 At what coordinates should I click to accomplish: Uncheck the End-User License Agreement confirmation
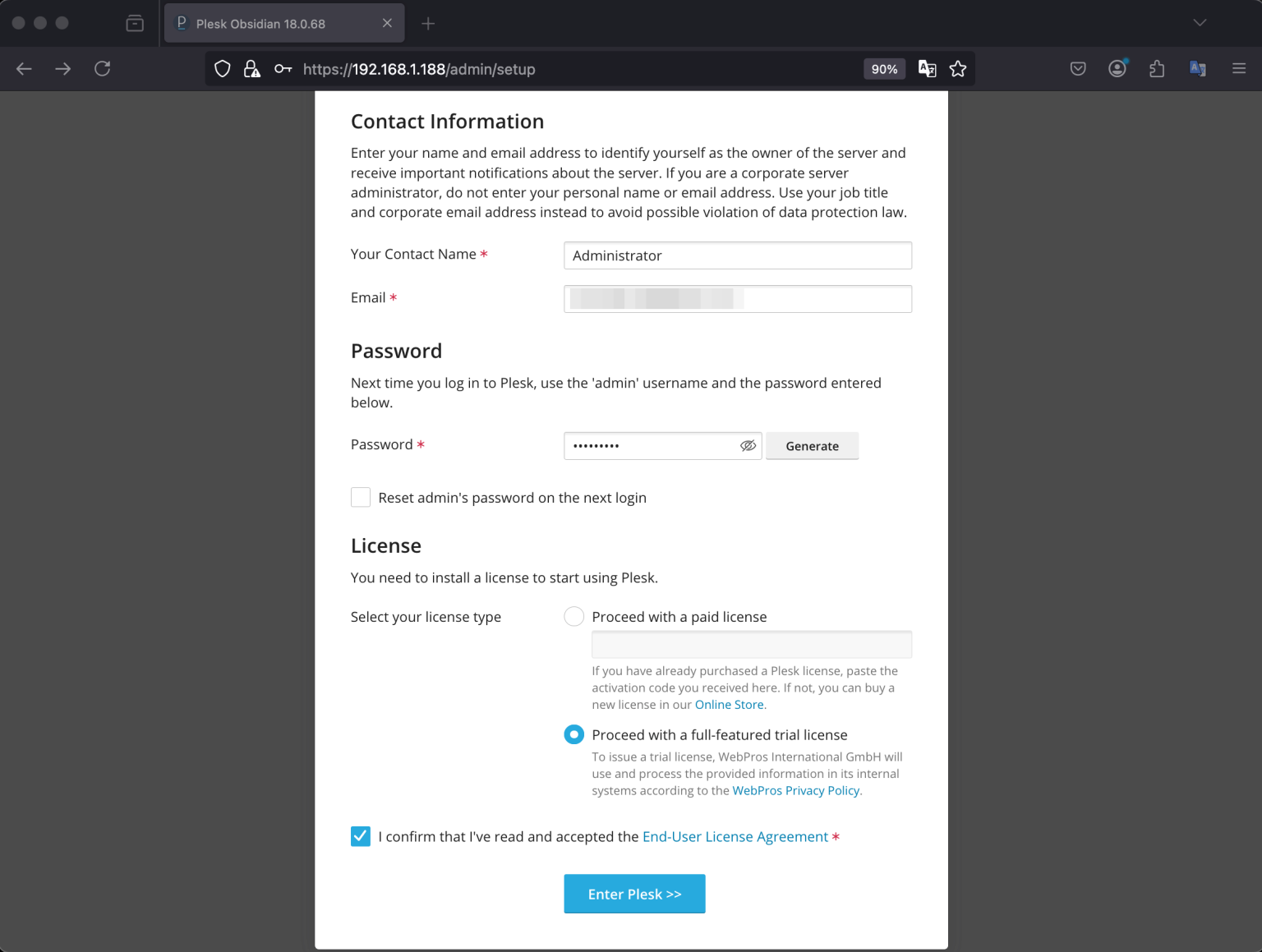[x=361, y=836]
